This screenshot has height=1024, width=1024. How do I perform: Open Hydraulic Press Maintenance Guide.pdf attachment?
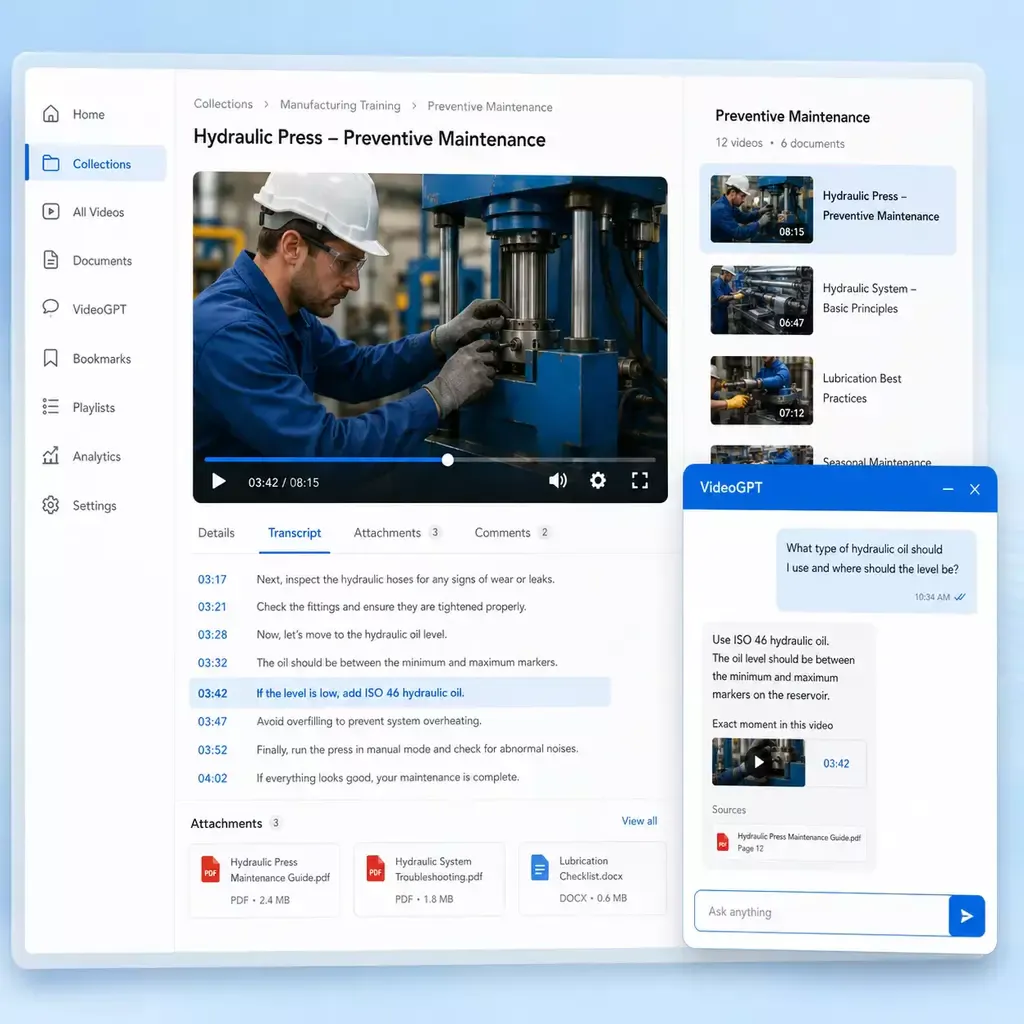(264, 880)
